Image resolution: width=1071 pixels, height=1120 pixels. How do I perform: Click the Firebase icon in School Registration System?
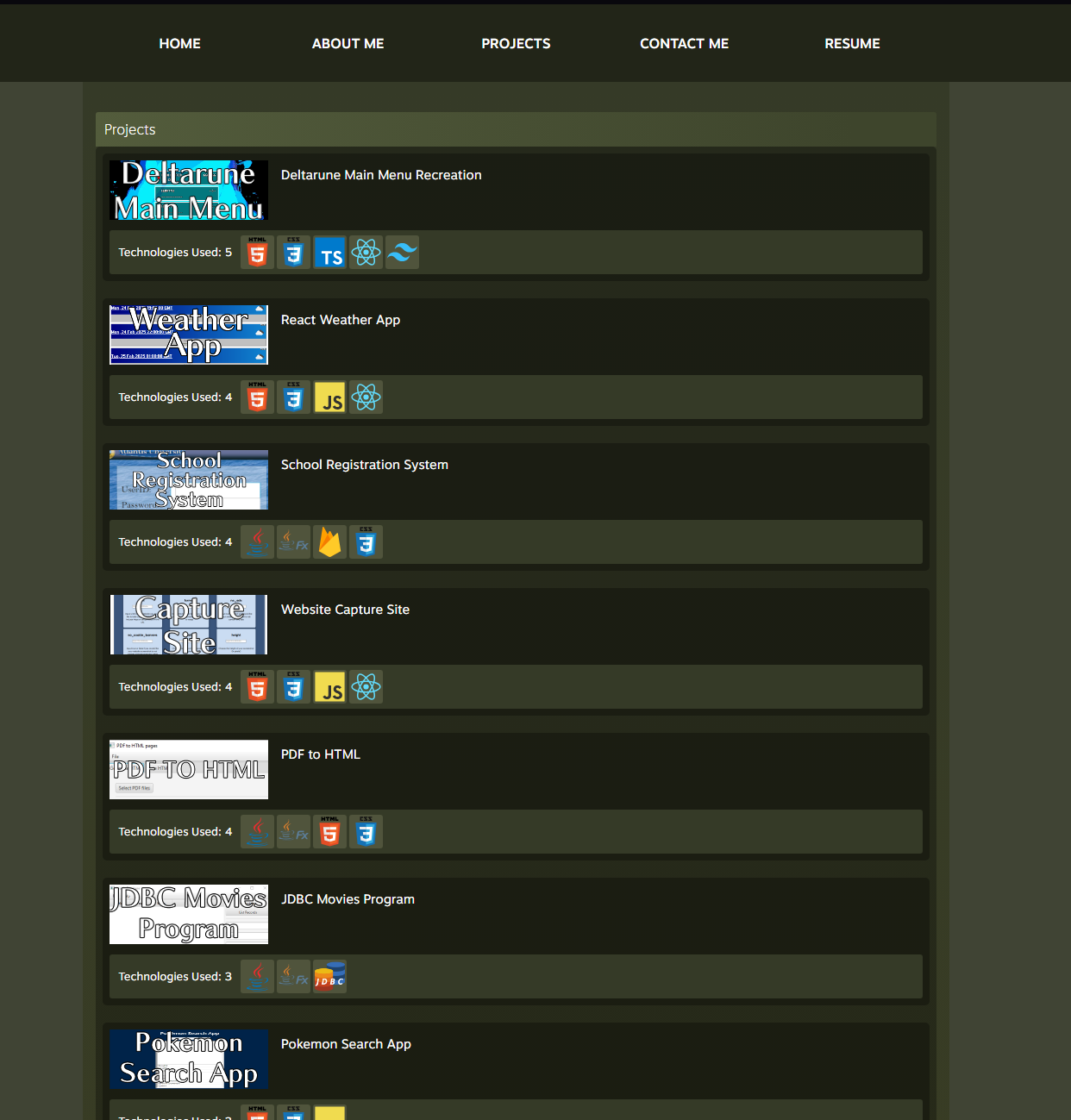[329, 542]
